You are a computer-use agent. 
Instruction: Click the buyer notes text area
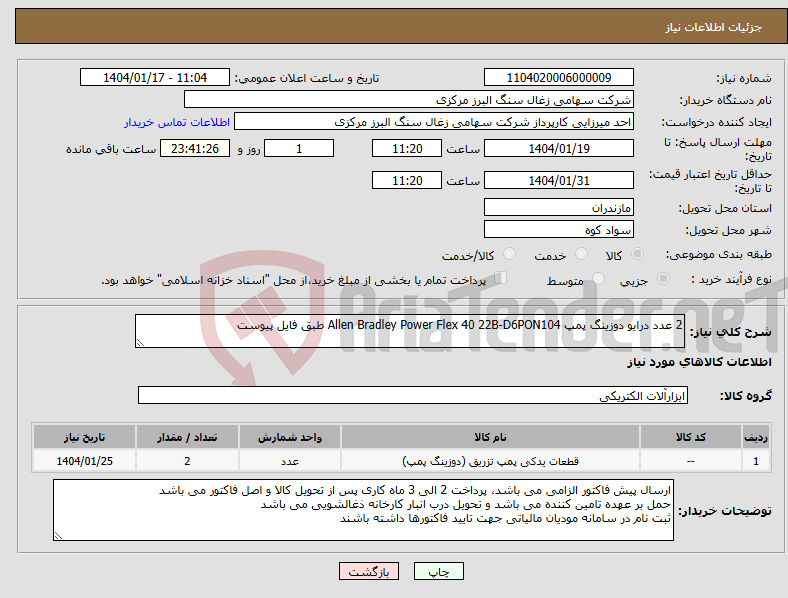point(363,510)
